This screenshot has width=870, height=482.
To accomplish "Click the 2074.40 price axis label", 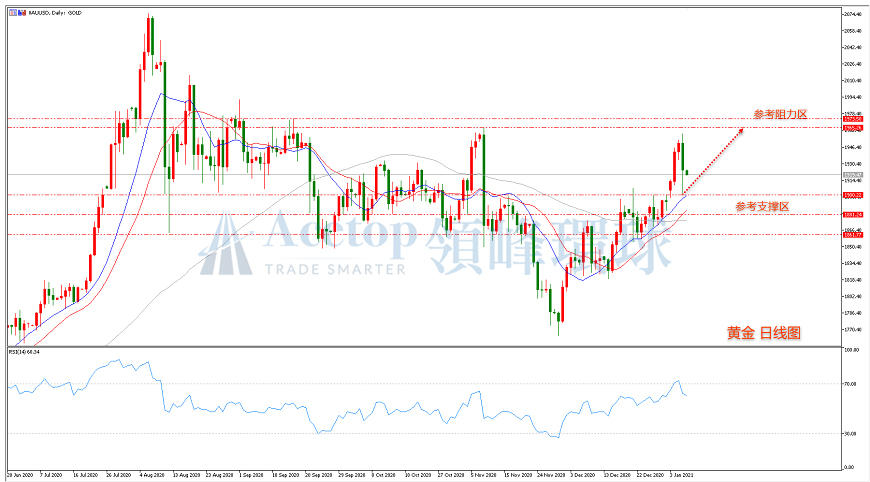I will pos(853,14).
